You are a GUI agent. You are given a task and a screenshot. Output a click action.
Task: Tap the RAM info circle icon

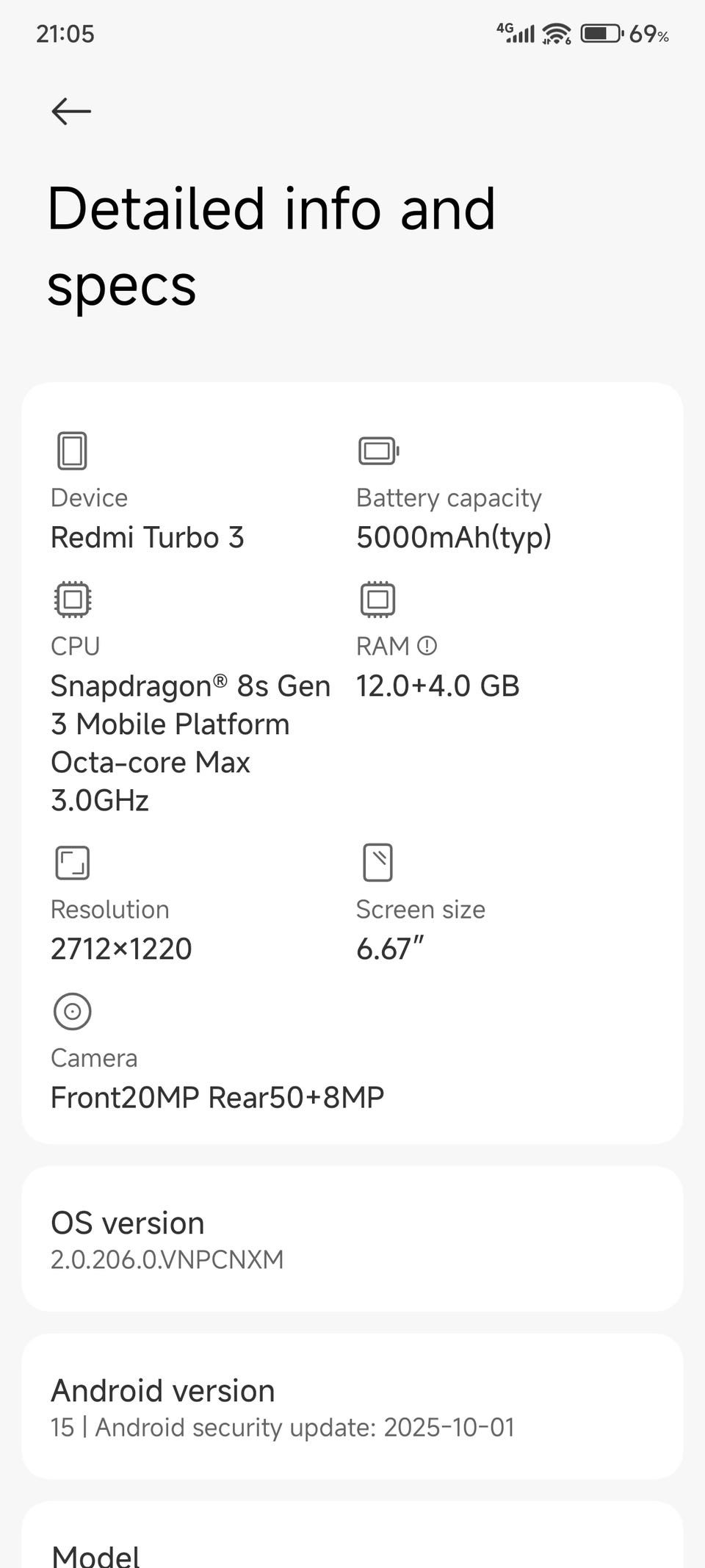click(x=427, y=646)
